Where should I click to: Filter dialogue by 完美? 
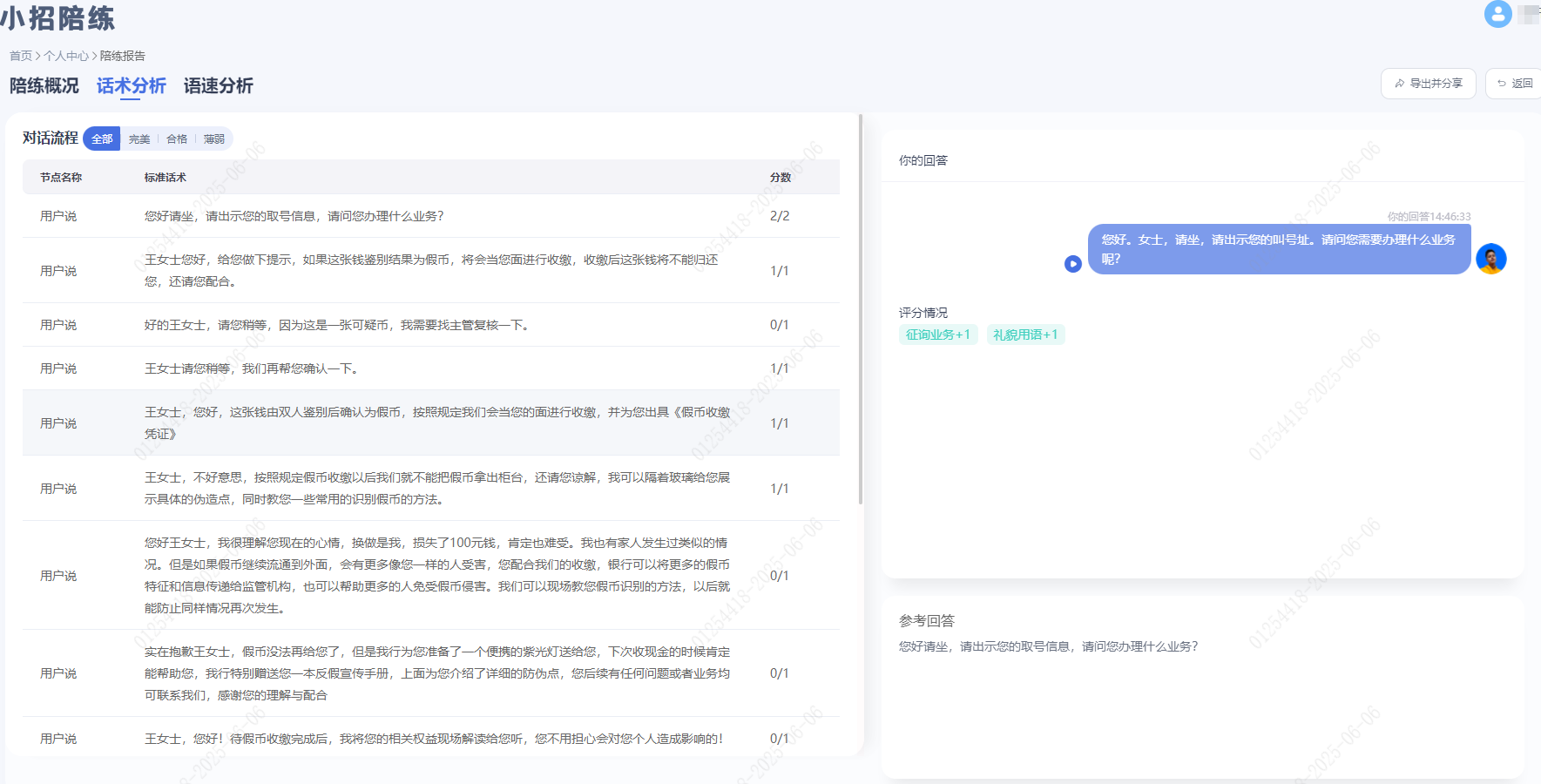point(139,139)
